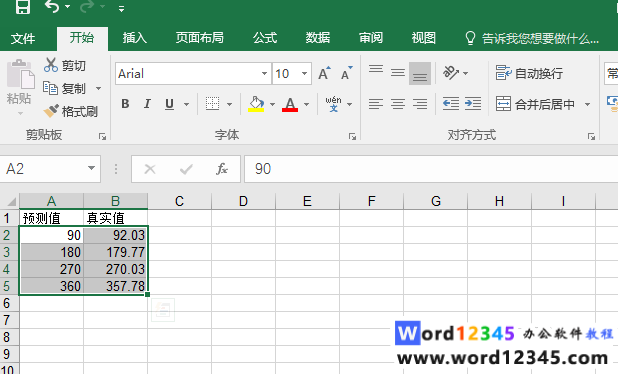Click the 粘贴 paste icon
Screen dimensions: 618x374
[20, 74]
